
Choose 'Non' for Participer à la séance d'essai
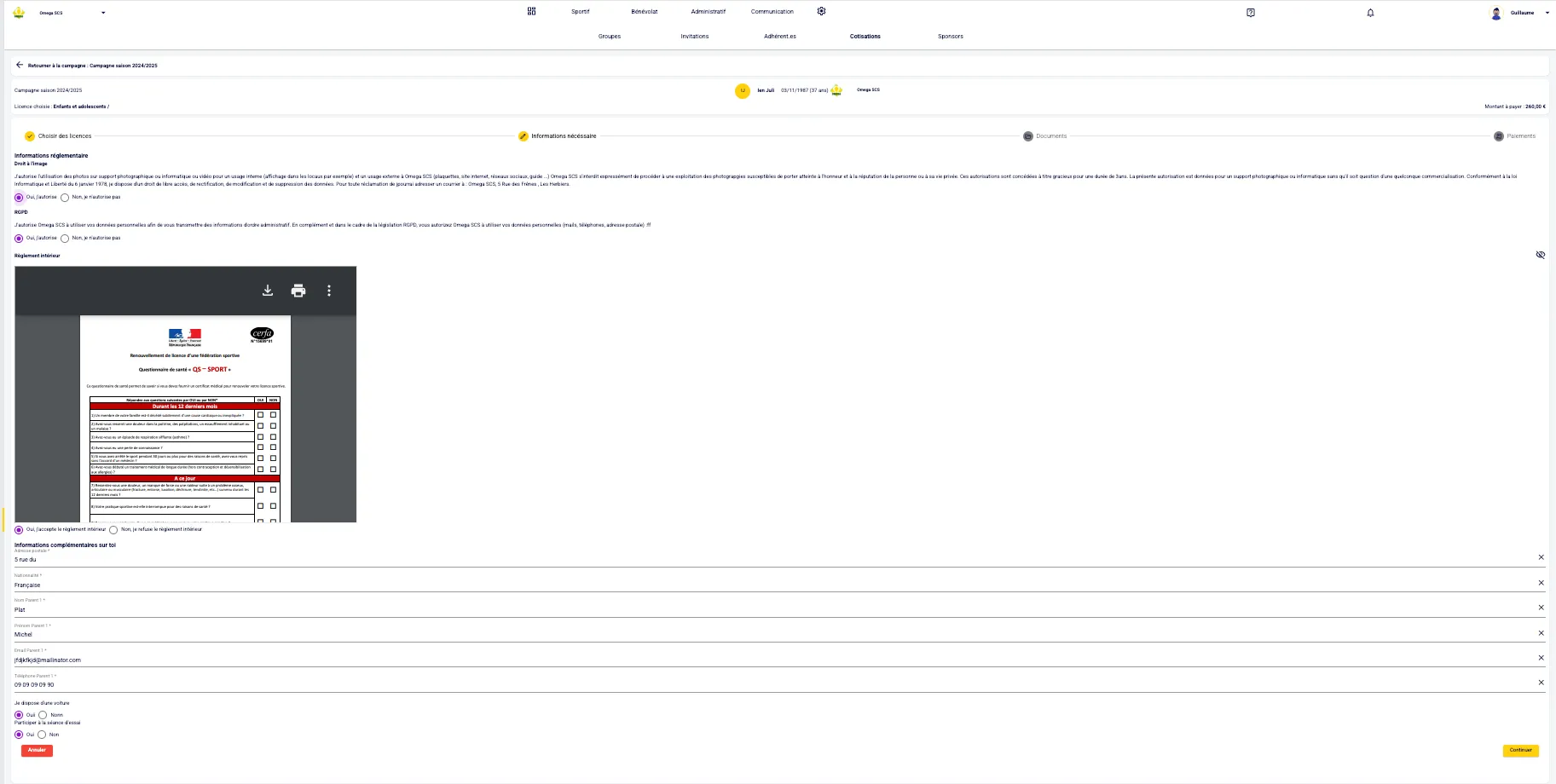[42, 735]
